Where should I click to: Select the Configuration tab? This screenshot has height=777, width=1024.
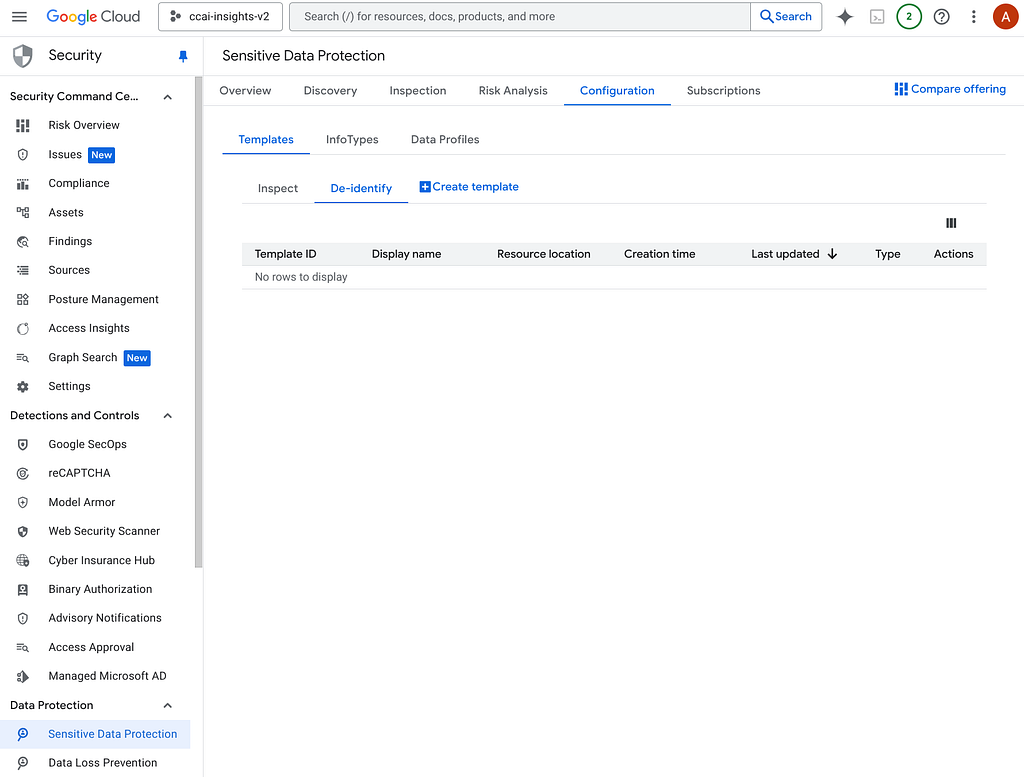tap(617, 91)
